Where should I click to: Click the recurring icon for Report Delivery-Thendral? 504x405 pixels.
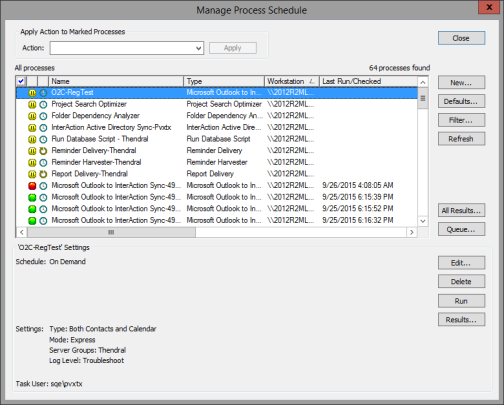(x=43, y=174)
